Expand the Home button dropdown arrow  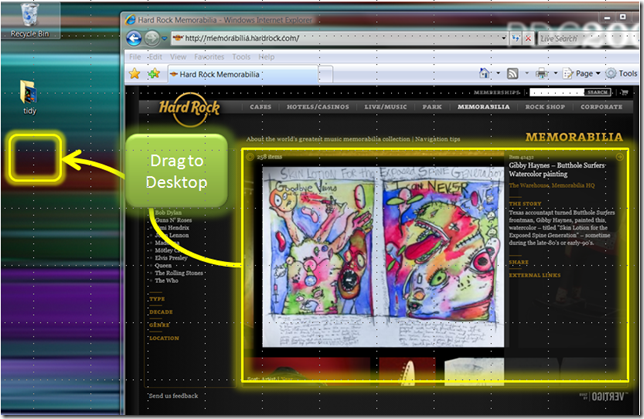pos(498,74)
